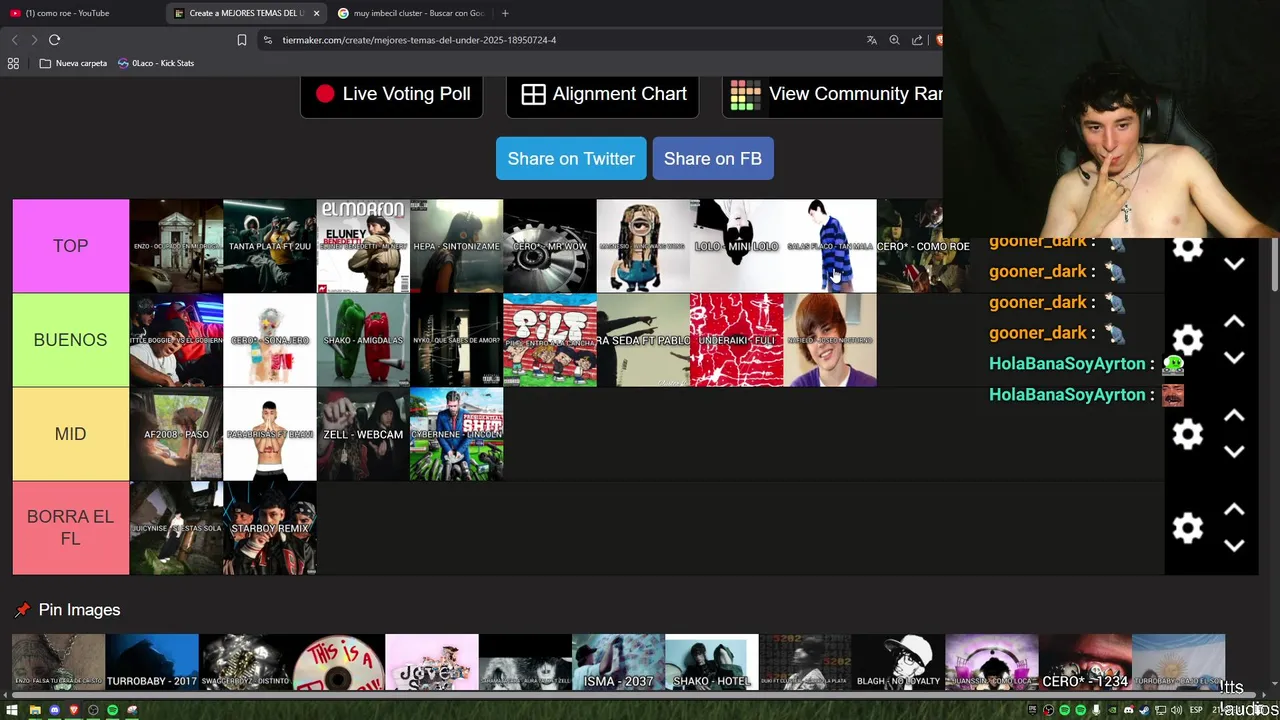Click the translate page icon
The width and height of the screenshot is (1280, 720).
pyautogui.click(x=872, y=40)
